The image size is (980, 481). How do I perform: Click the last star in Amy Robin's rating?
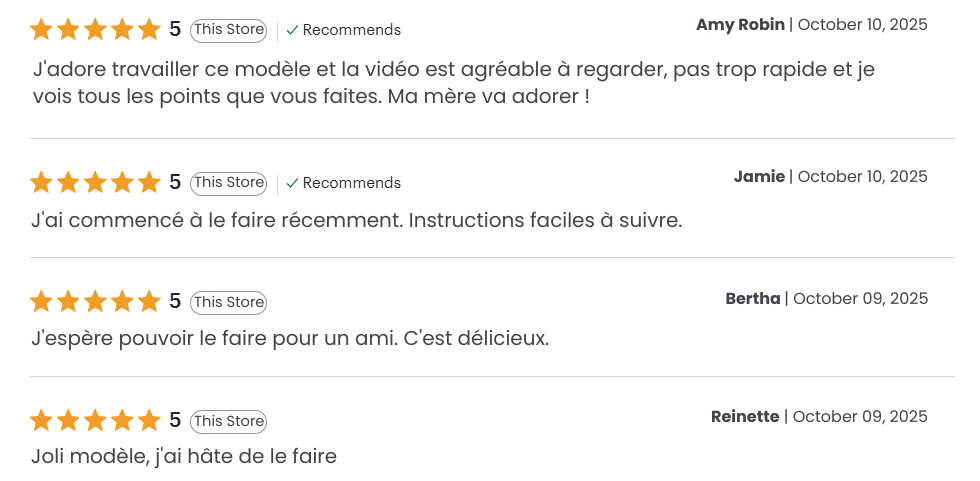(149, 30)
